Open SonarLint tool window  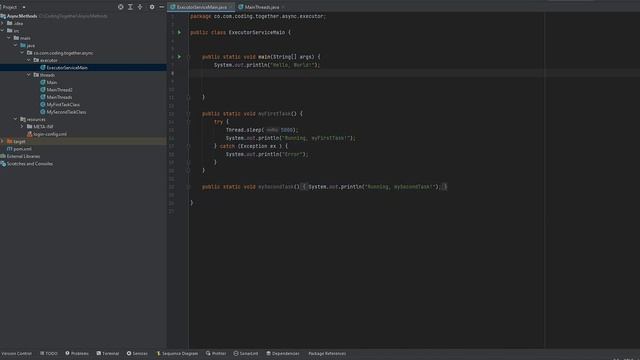click(246, 353)
